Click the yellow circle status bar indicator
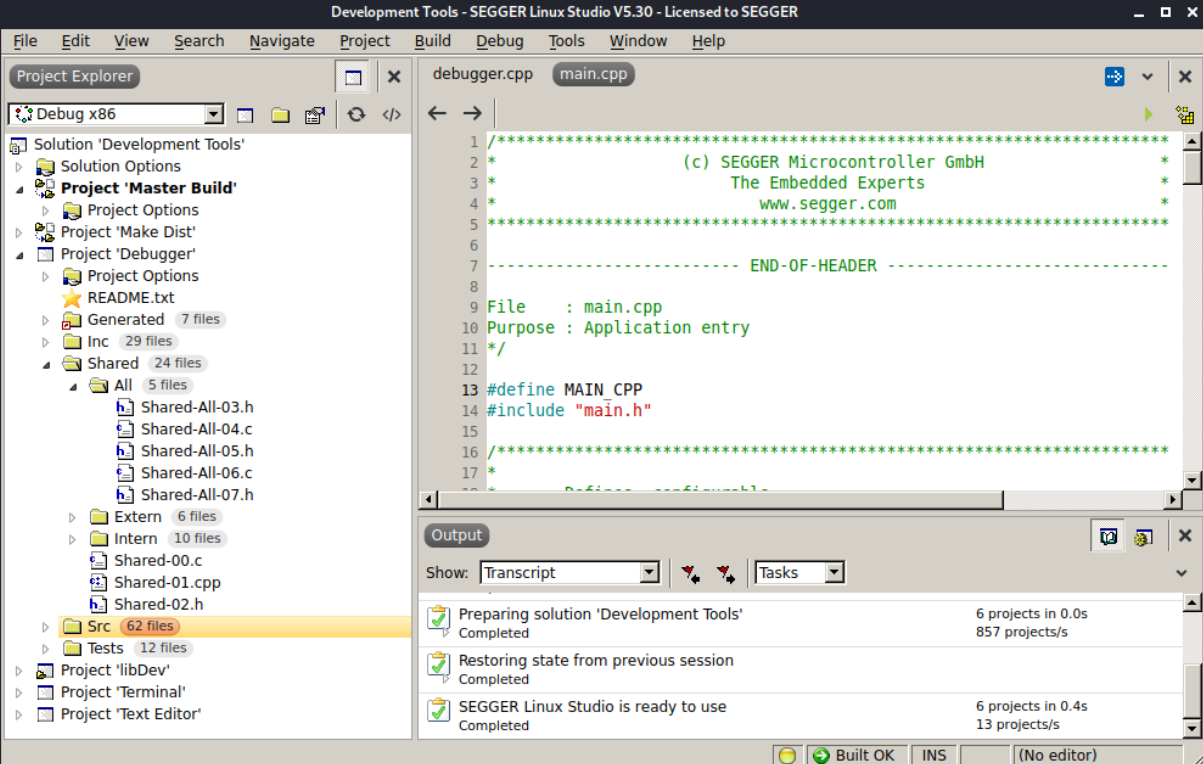The height and width of the screenshot is (764, 1203). (787, 755)
